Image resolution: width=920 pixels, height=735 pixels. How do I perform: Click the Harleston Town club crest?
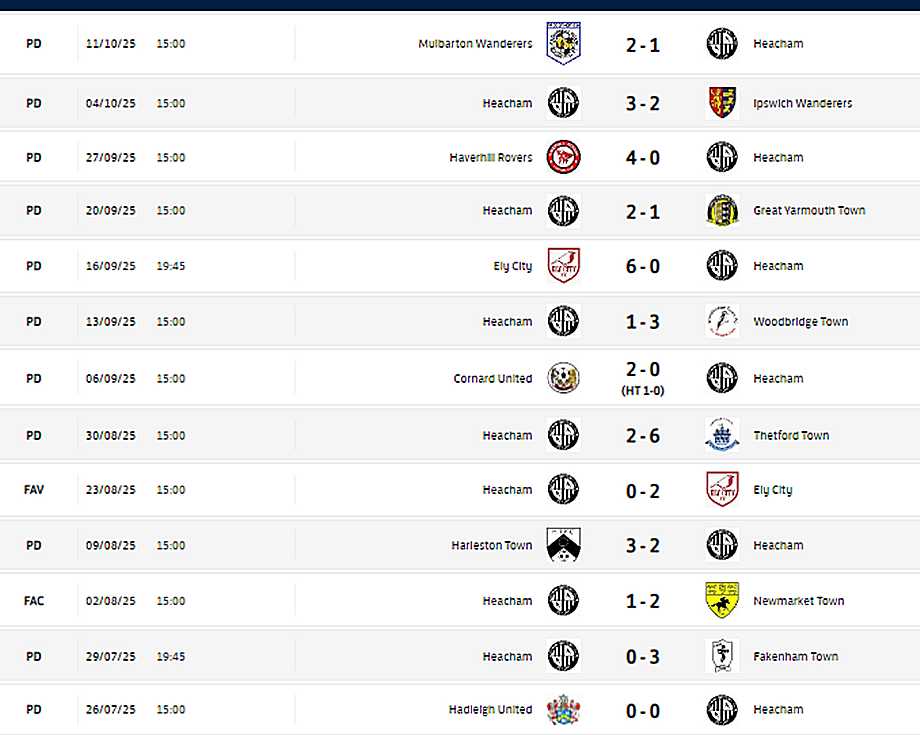[x=563, y=545]
